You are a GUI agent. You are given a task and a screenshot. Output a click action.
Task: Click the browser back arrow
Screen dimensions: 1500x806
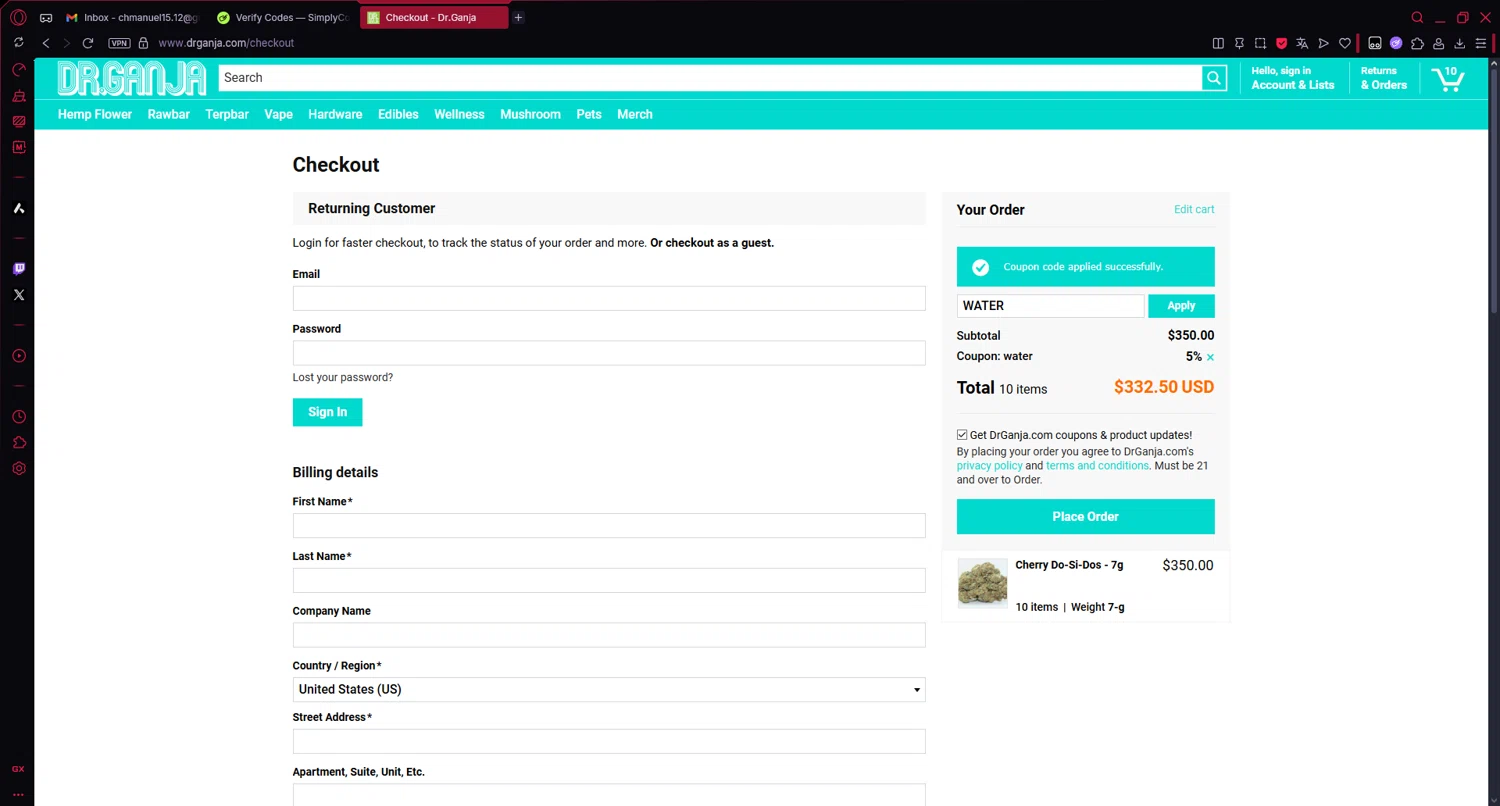(x=46, y=43)
